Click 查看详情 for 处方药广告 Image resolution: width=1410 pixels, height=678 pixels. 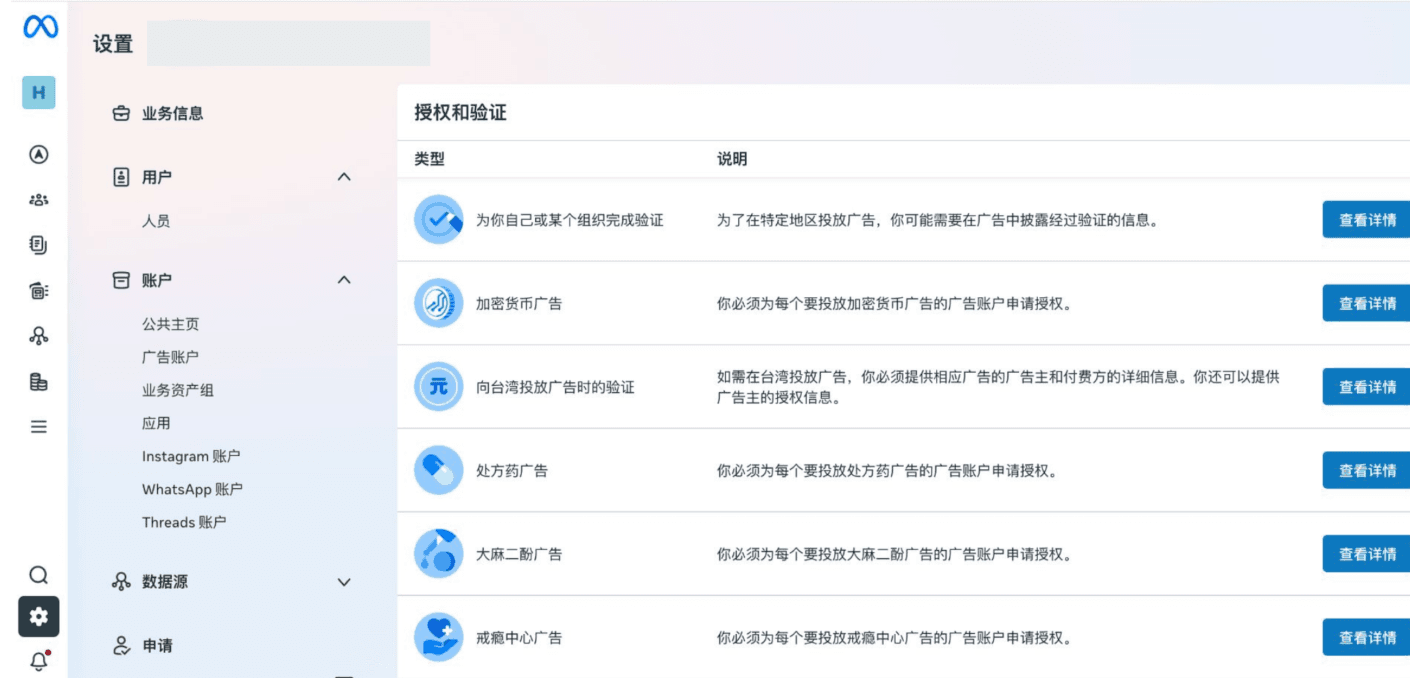tap(1366, 470)
